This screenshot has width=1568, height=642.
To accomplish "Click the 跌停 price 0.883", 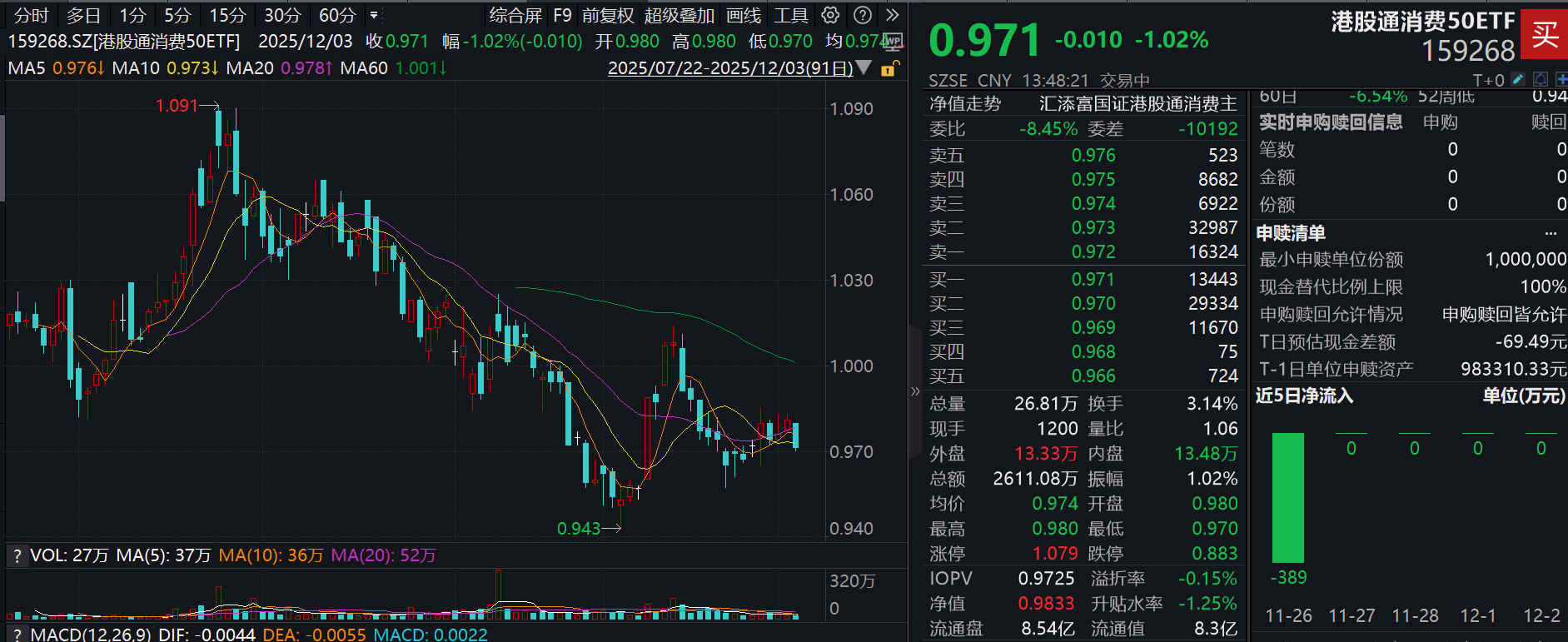I will tap(1215, 554).
